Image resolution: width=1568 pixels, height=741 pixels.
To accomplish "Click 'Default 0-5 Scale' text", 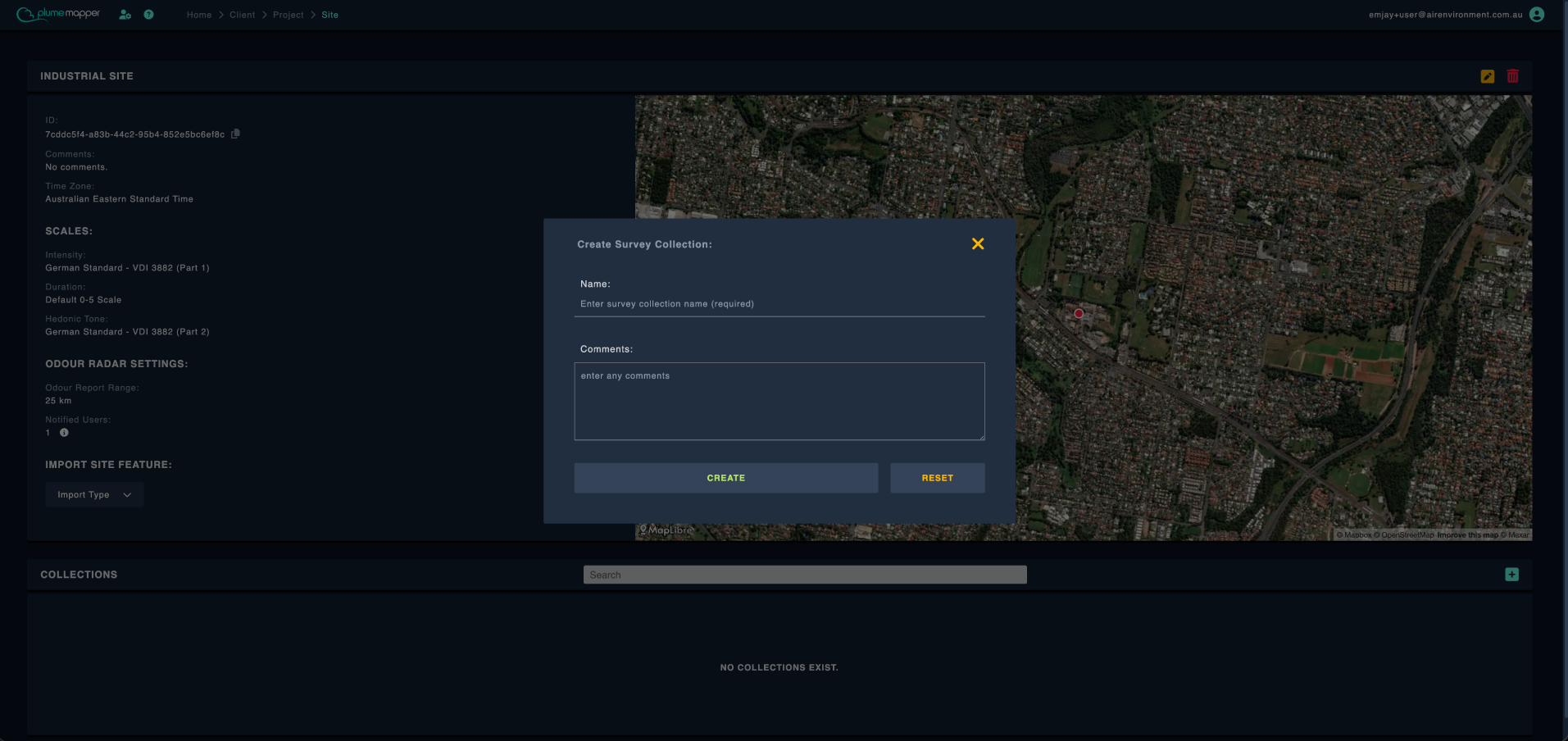I will click(x=84, y=300).
